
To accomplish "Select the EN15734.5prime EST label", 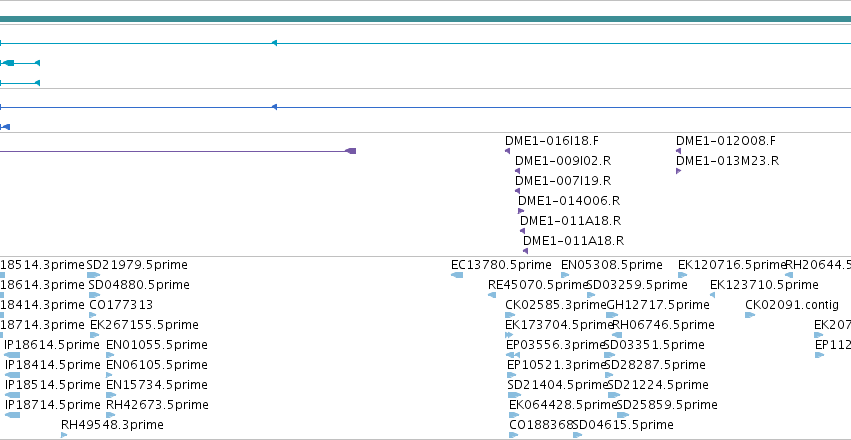I will coord(157,385).
